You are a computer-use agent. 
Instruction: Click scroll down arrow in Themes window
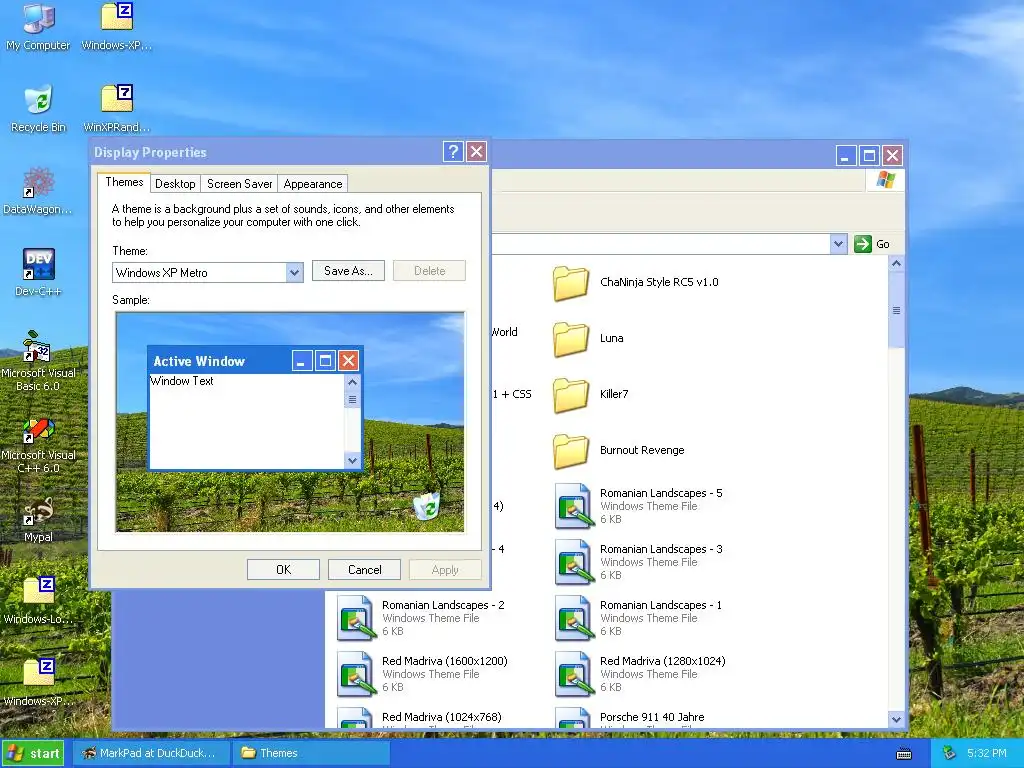(x=896, y=720)
